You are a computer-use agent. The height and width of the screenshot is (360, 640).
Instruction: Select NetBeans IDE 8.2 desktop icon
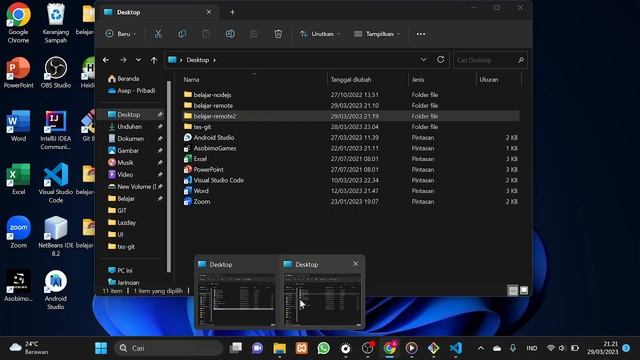pyautogui.click(x=56, y=236)
